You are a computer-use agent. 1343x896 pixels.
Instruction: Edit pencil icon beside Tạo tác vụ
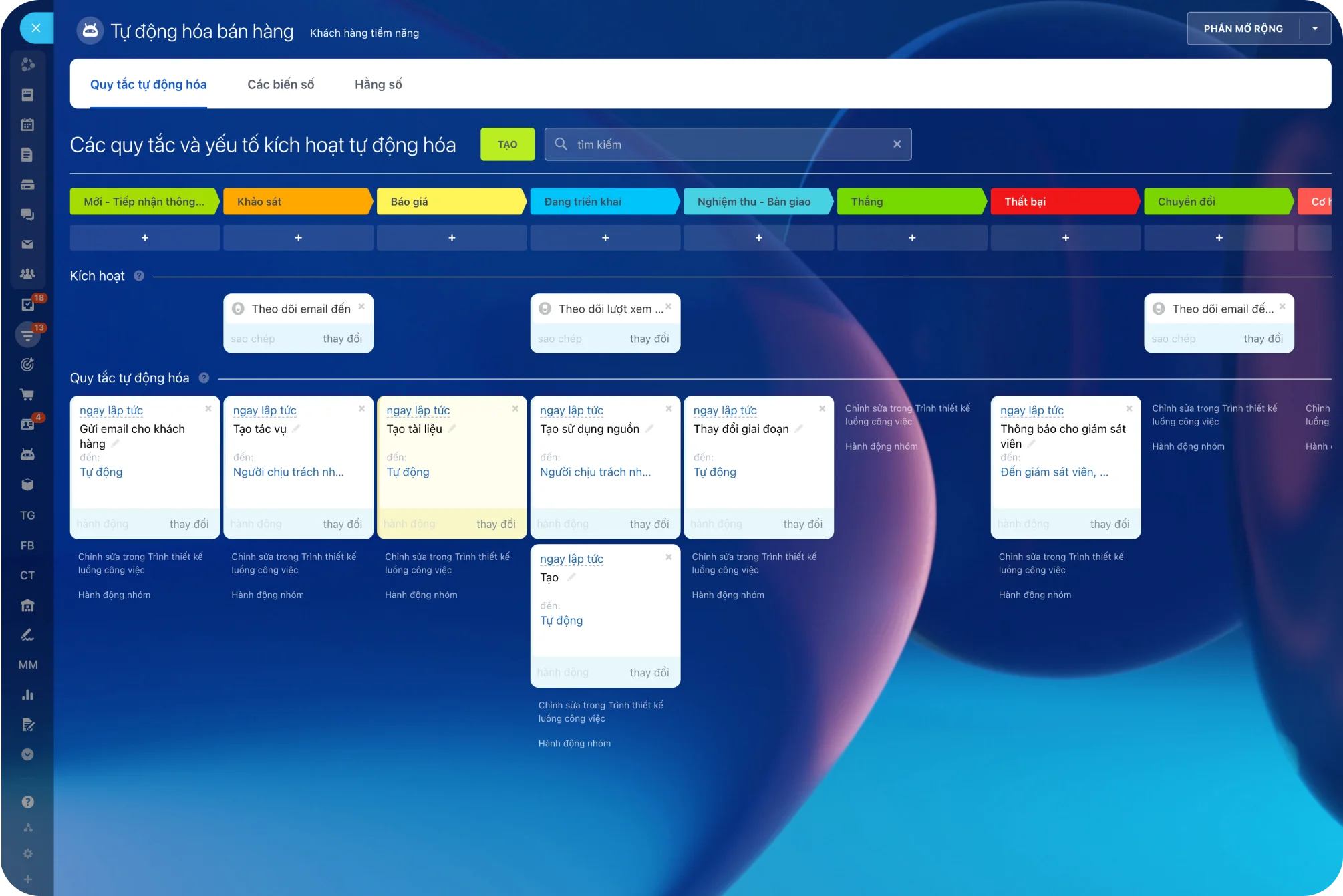coord(296,429)
